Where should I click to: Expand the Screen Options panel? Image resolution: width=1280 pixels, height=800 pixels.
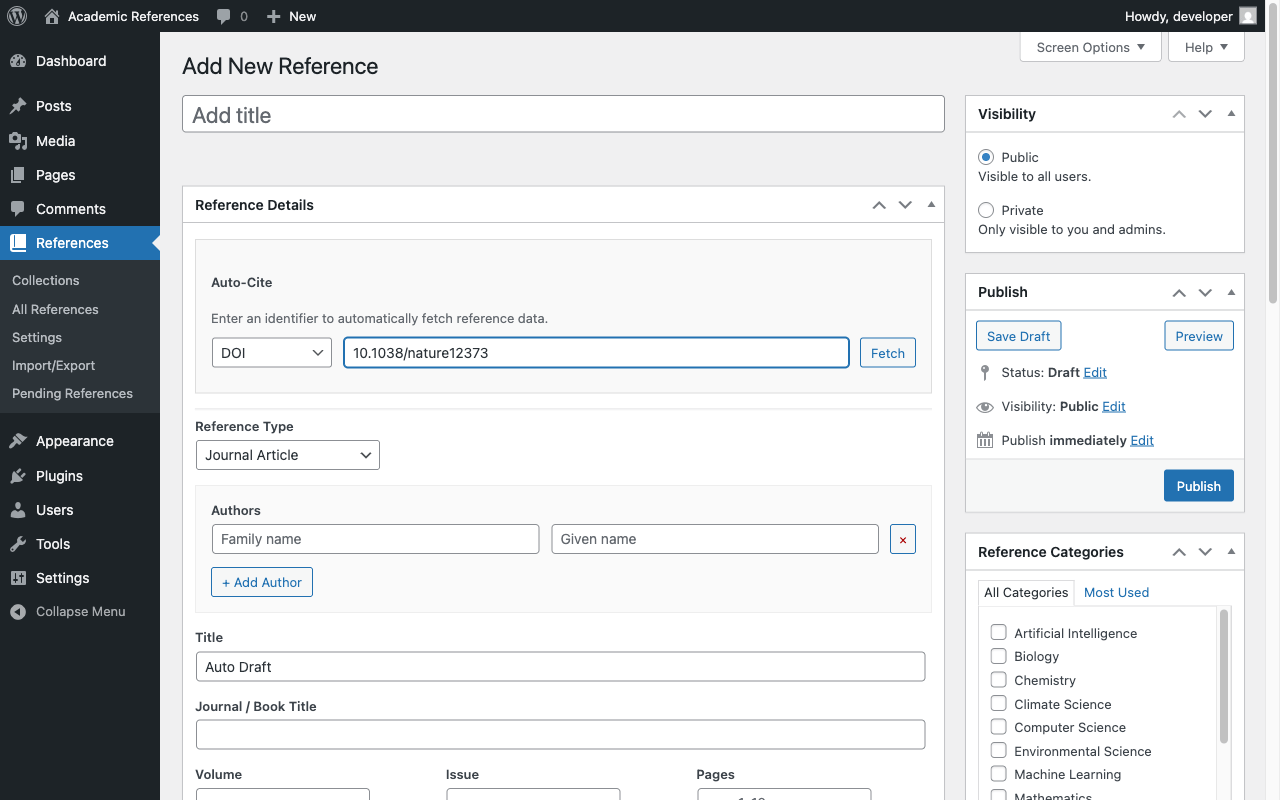tap(1090, 47)
